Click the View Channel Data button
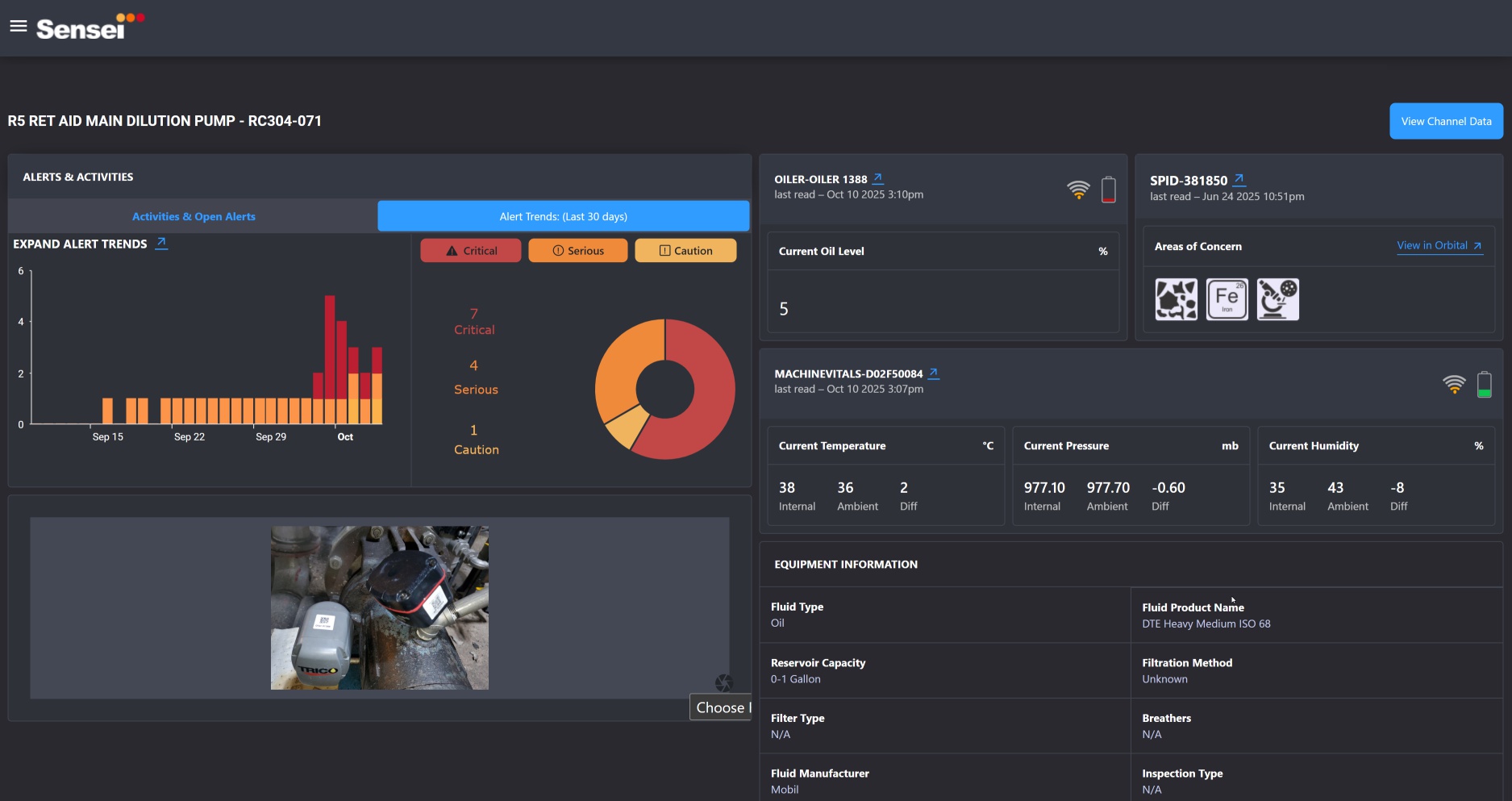The image size is (1512, 801). pos(1446,121)
